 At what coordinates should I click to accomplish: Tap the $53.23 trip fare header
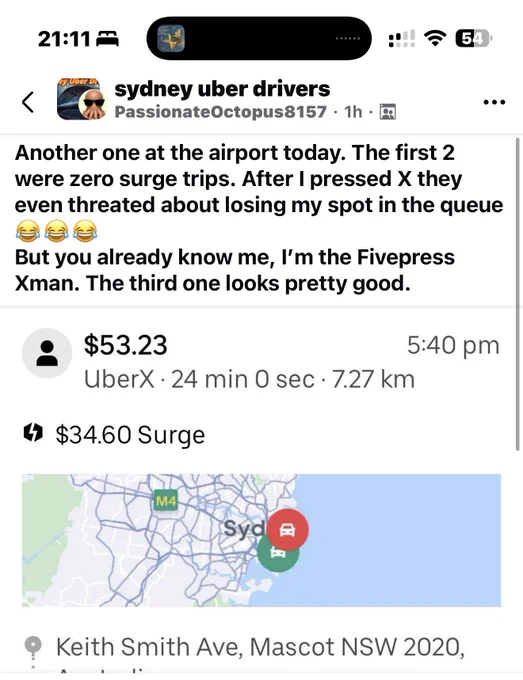click(125, 345)
